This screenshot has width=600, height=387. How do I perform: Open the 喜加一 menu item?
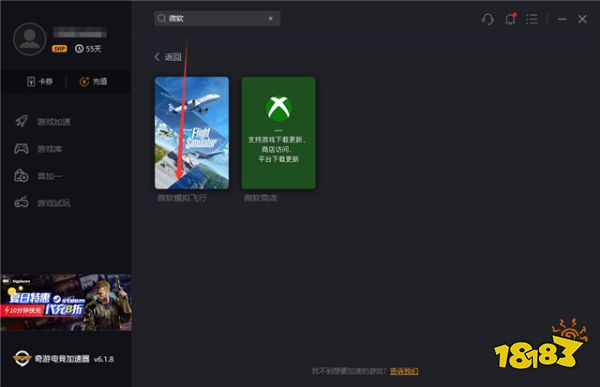[50, 176]
